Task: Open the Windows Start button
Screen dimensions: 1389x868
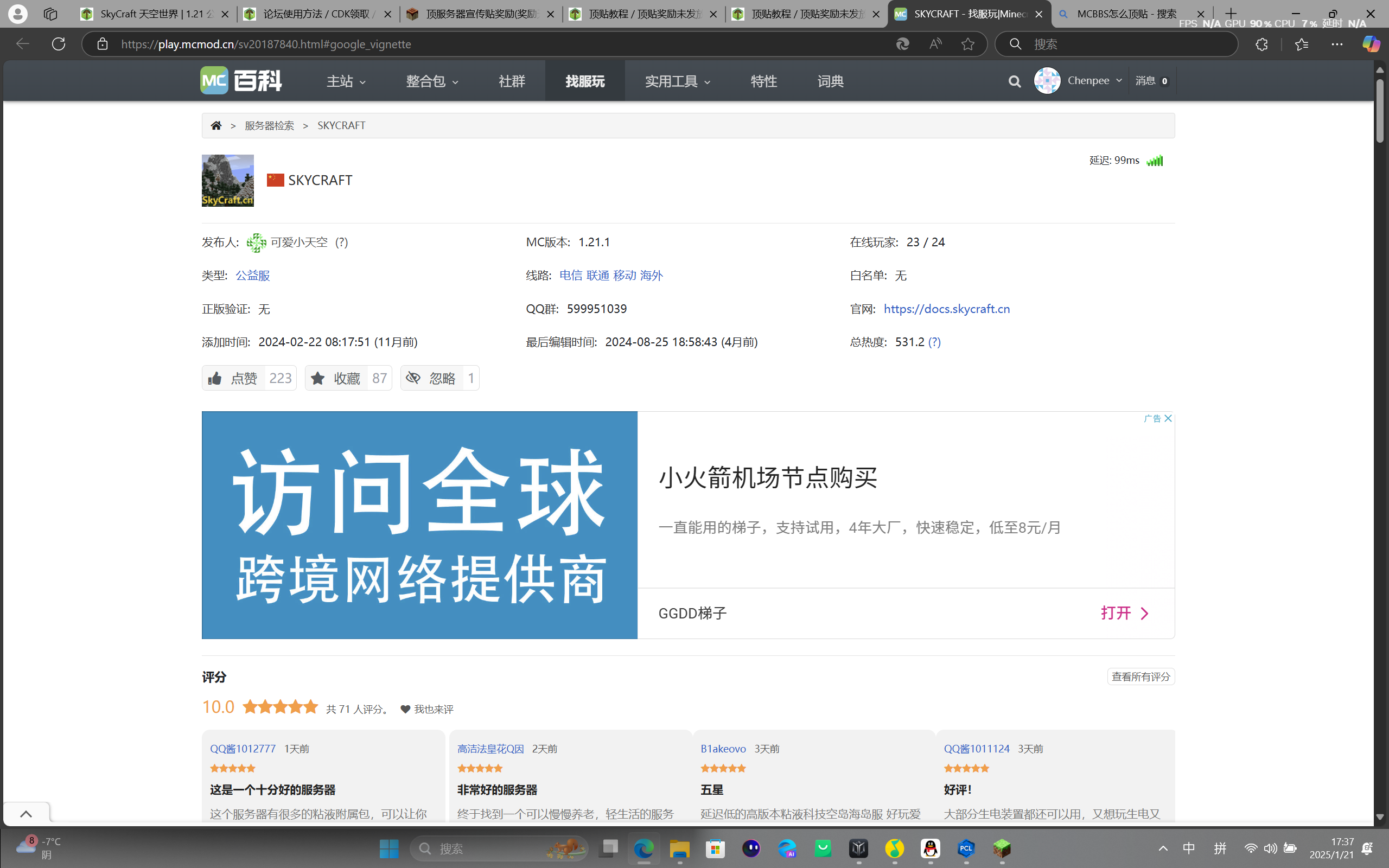Action: tap(389, 848)
